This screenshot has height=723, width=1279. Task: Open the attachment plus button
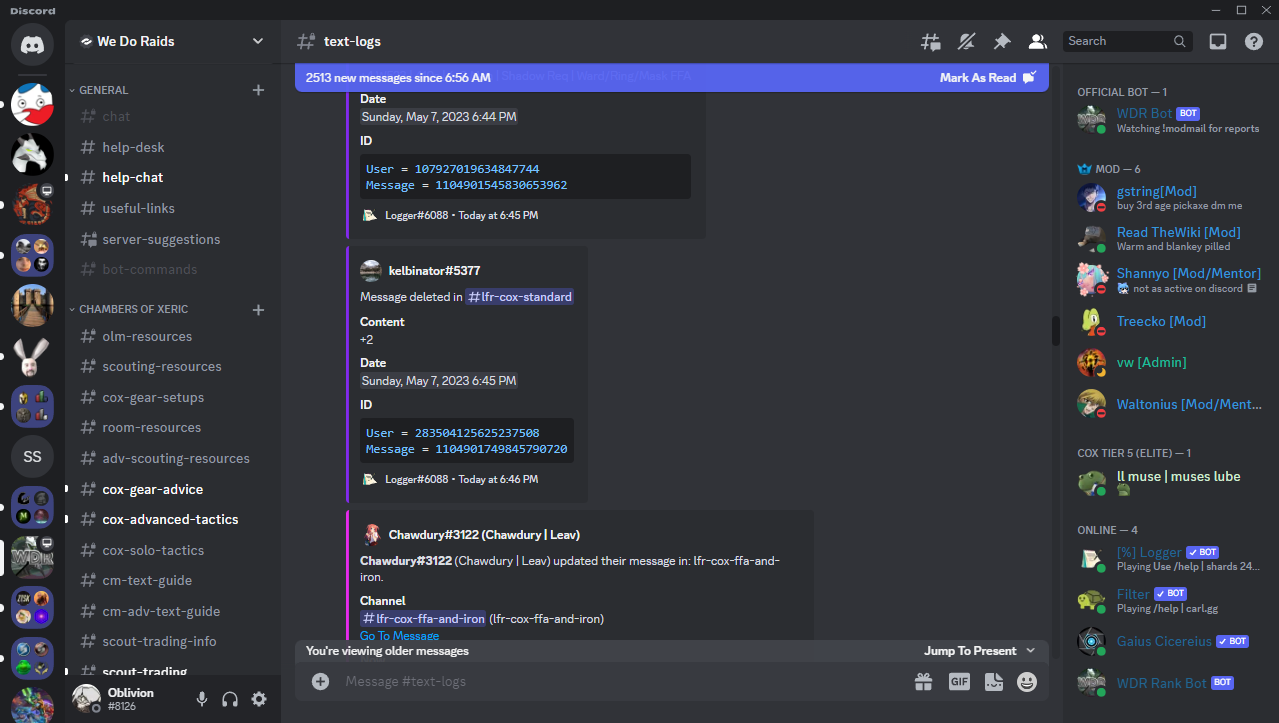(x=320, y=681)
